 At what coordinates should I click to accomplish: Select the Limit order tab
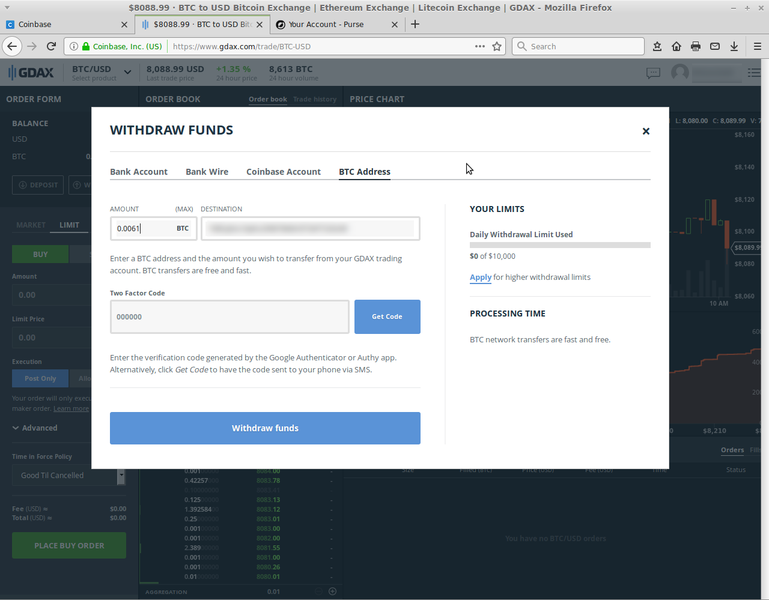(x=69, y=225)
